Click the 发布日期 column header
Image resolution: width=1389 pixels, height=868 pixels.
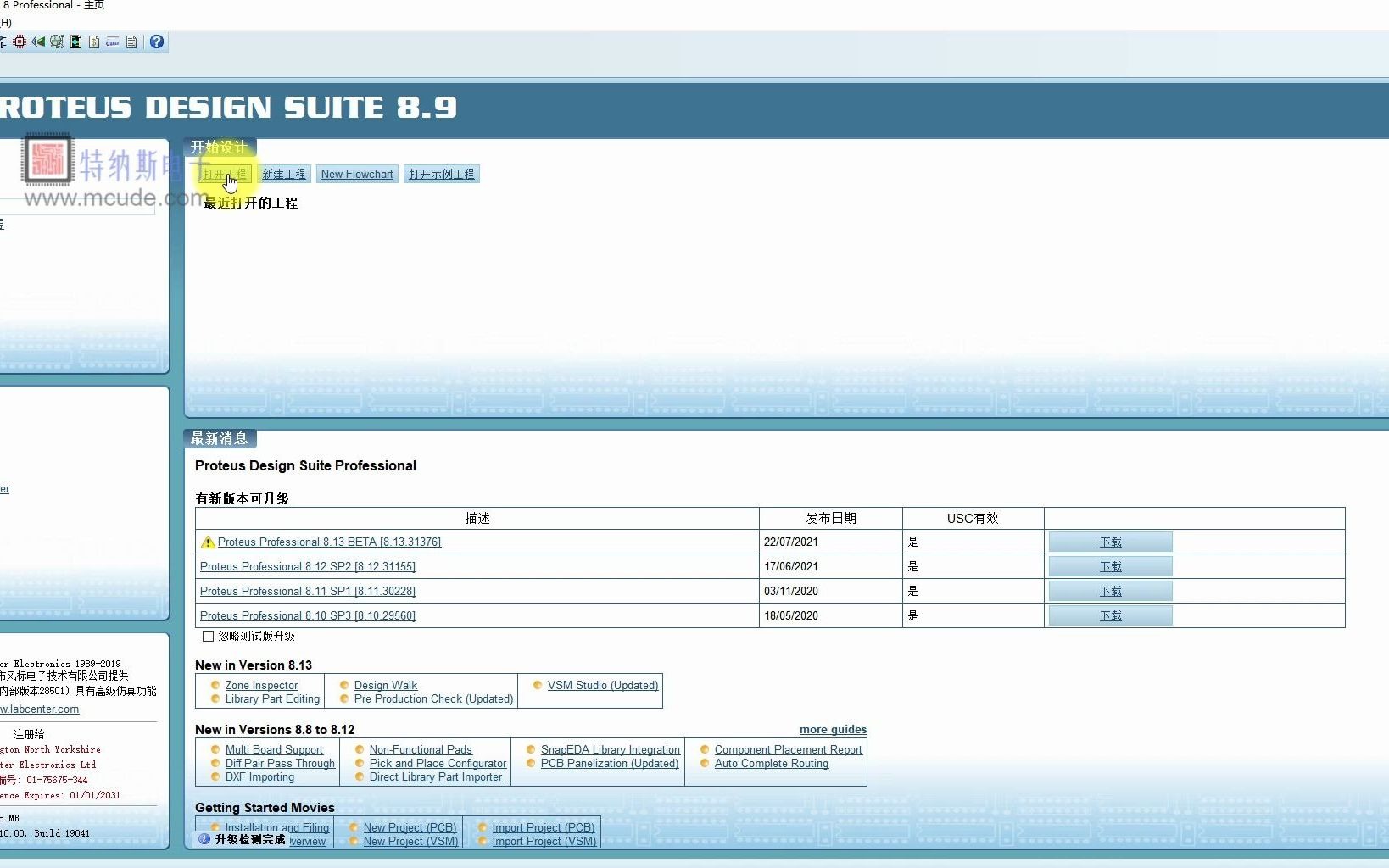[831, 518]
